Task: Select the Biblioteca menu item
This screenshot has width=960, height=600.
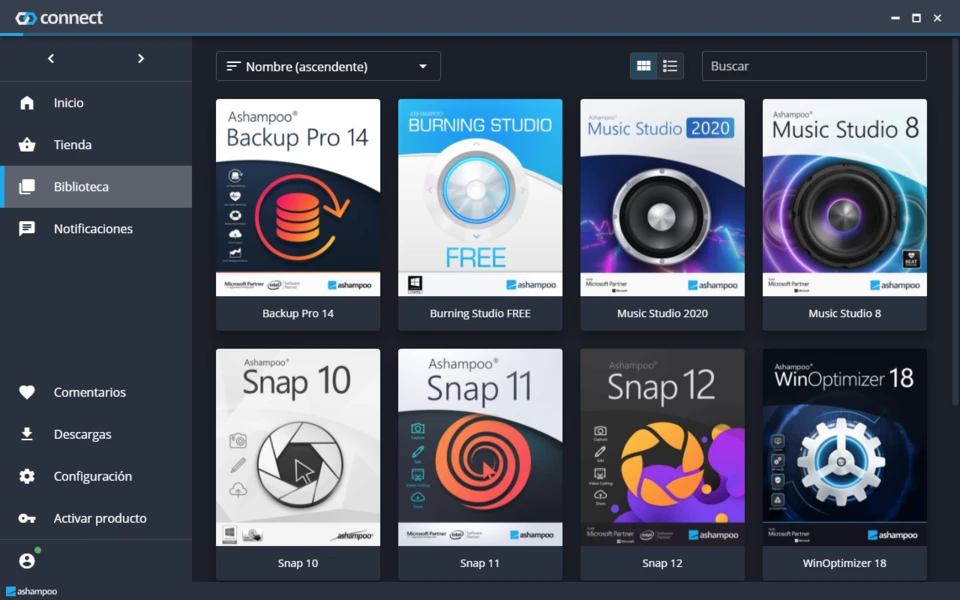Action: pyautogui.click(x=96, y=187)
